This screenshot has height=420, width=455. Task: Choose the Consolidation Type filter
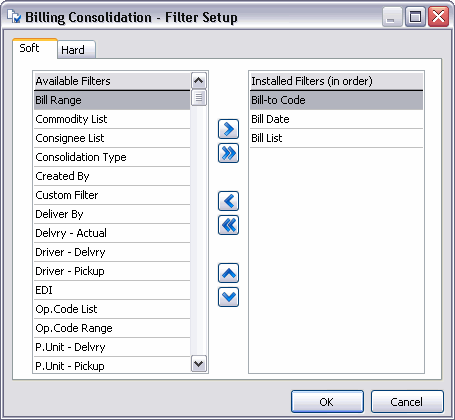112,157
